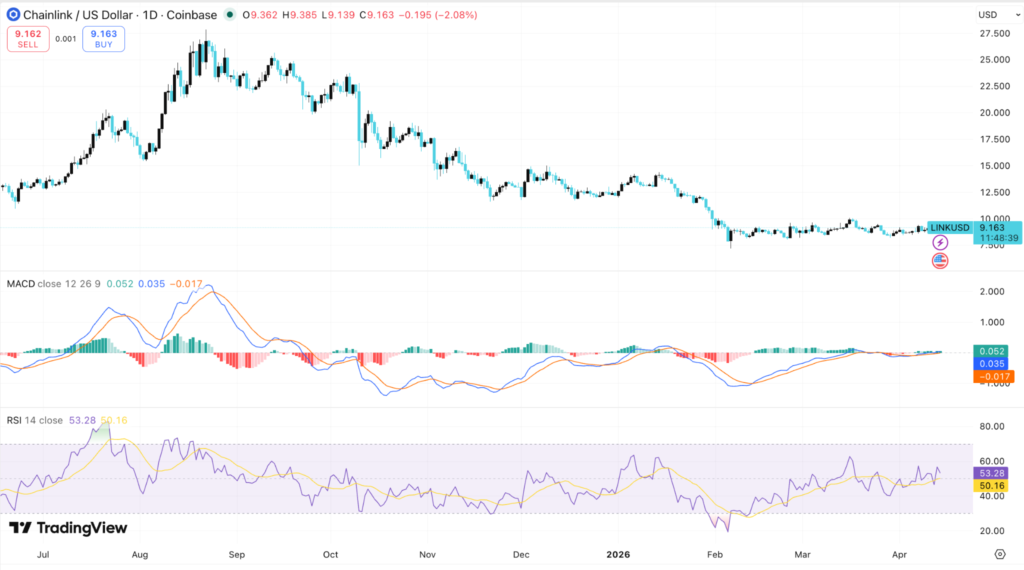Click the purple lightning bolt icon
The width and height of the screenshot is (1024, 570).
tap(940, 242)
